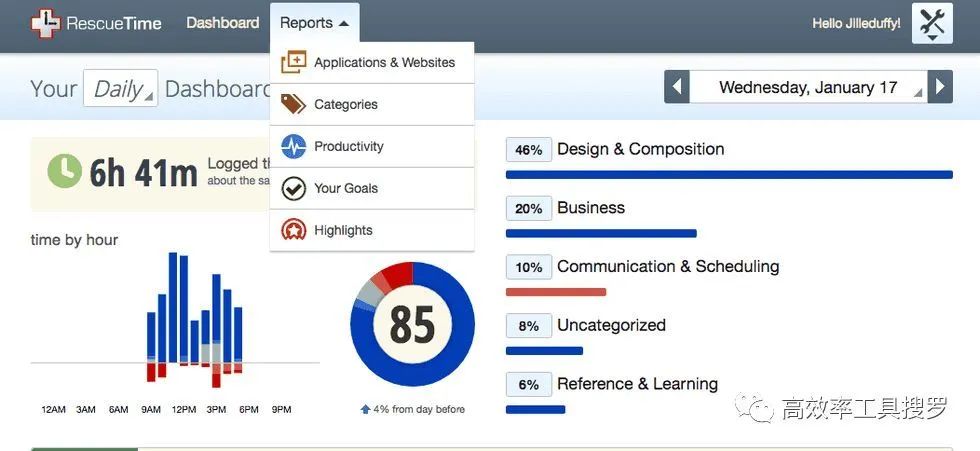
Task: Open the Dashboard nav item
Action: point(222,23)
